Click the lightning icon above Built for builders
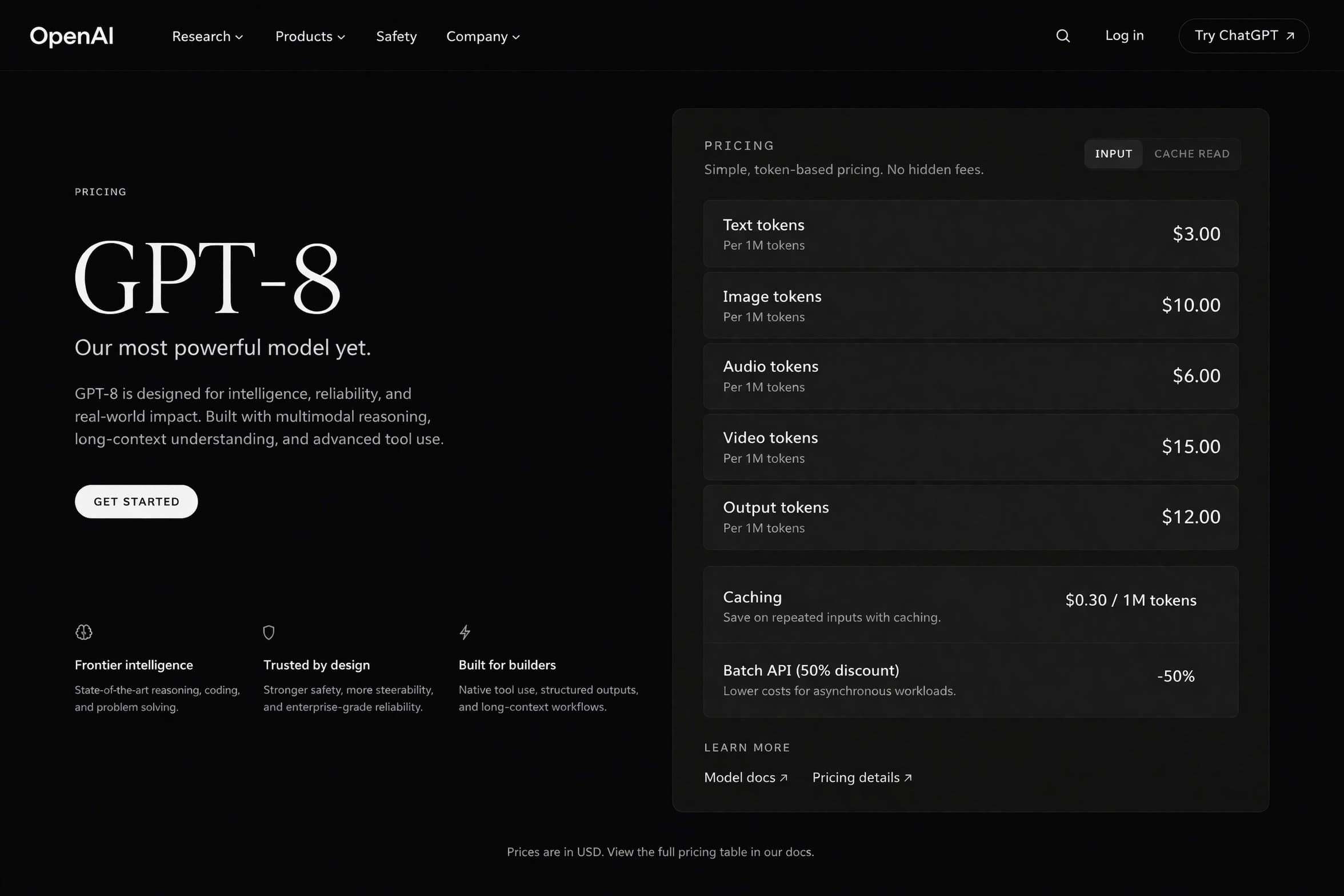Image resolution: width=1344 pixels, height=896 pixels. (x=465, y=632)
